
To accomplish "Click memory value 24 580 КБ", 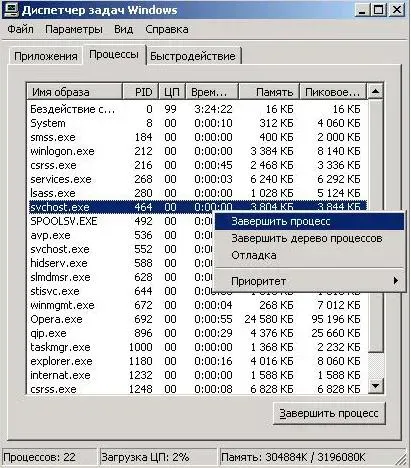I will (269, 319).
